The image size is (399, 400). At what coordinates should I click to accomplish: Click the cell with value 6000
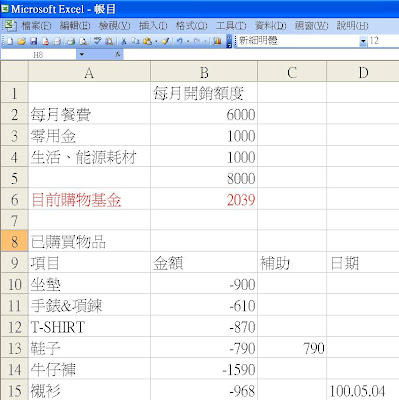(x=204, y=114)
